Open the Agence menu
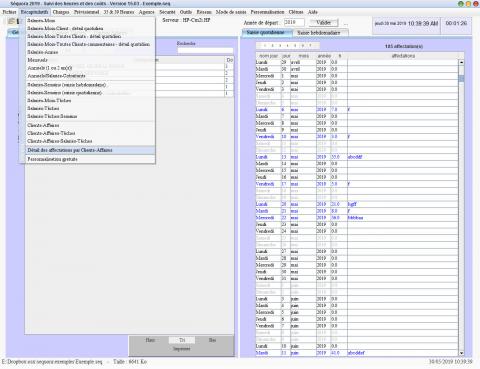Screen dimensions: 480x369 click(147, 12)
